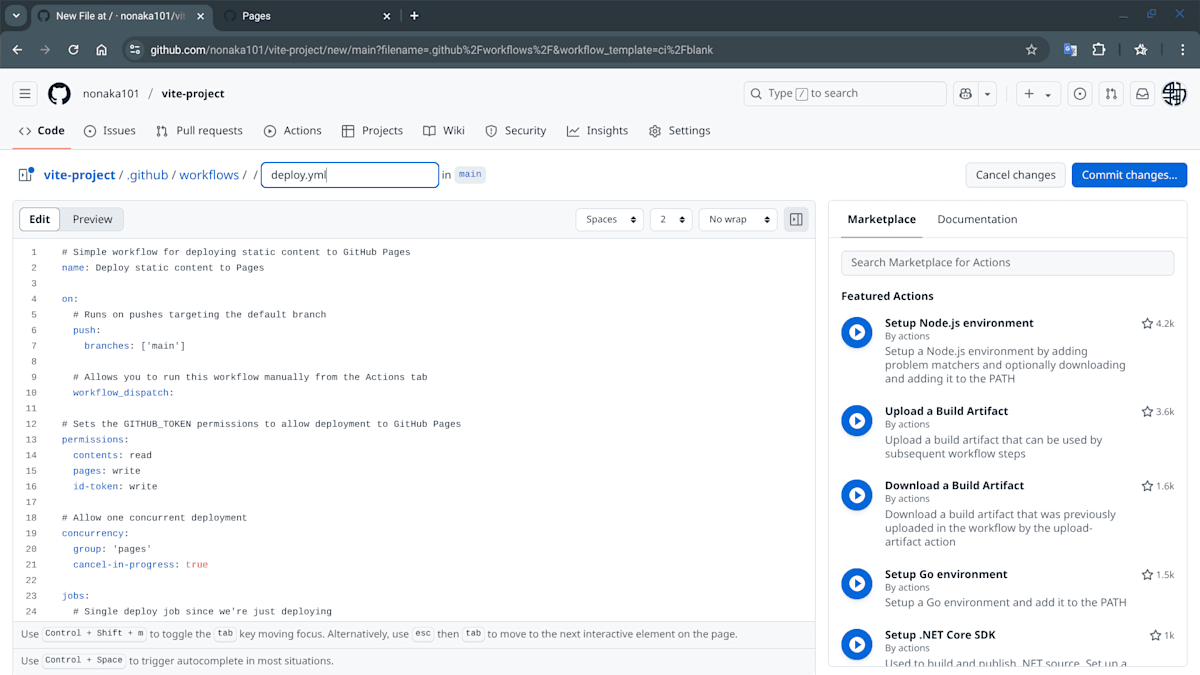Screen dimensions: 1200x675
Task: Click the 'workflow_dispatch:' code line
Action: 123,393
